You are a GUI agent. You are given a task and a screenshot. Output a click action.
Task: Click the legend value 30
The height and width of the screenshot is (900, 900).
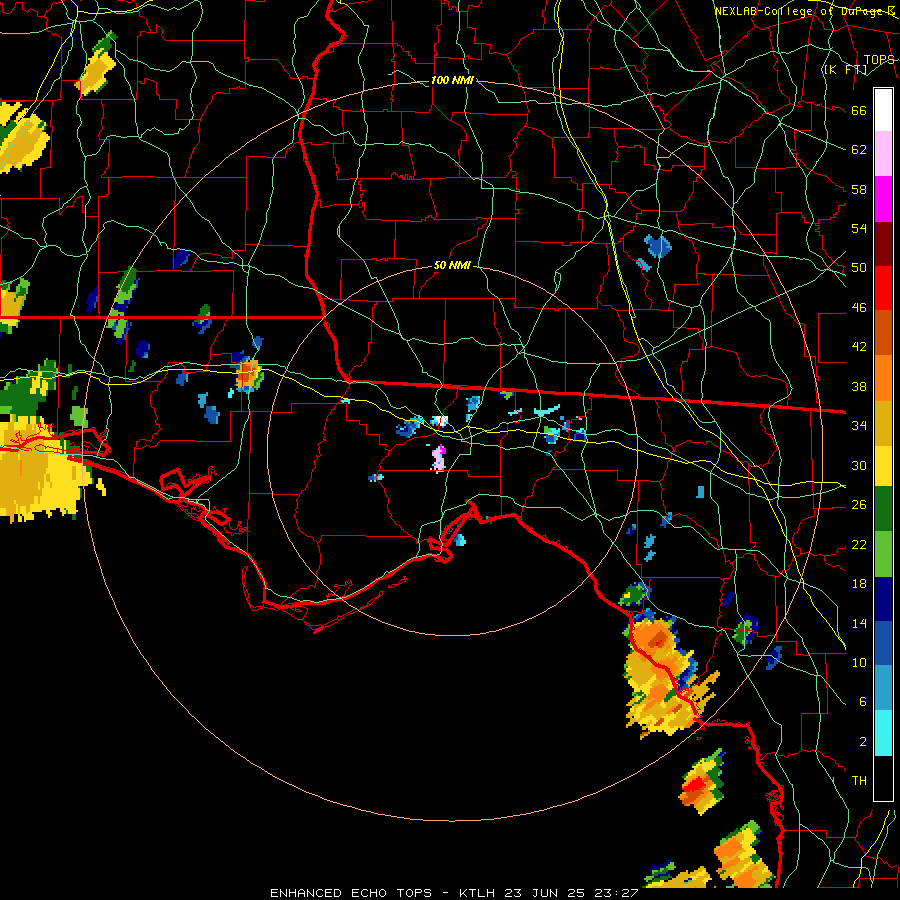(859, 465)
